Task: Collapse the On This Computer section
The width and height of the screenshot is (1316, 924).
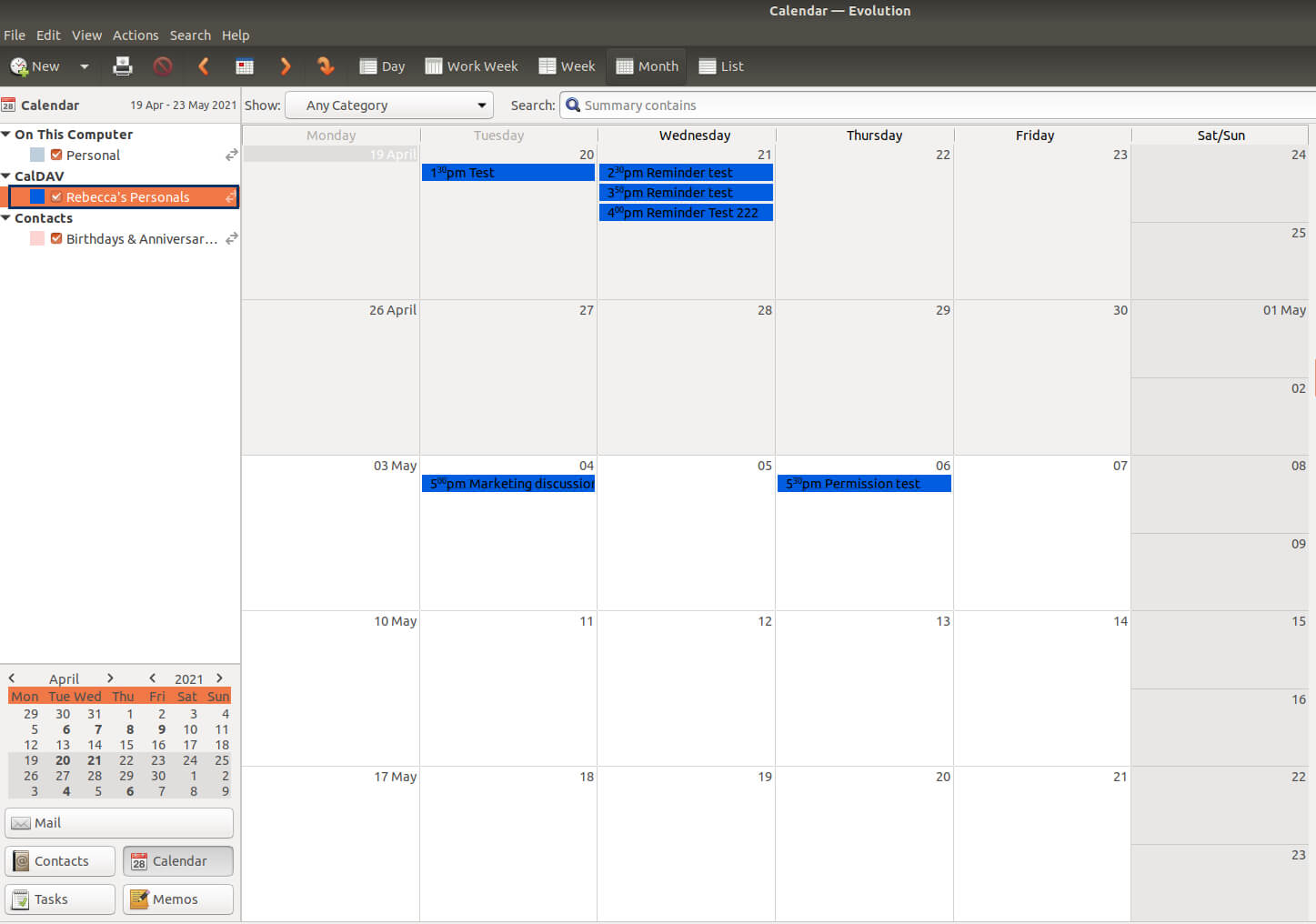Action: click(x=7, y=134)
